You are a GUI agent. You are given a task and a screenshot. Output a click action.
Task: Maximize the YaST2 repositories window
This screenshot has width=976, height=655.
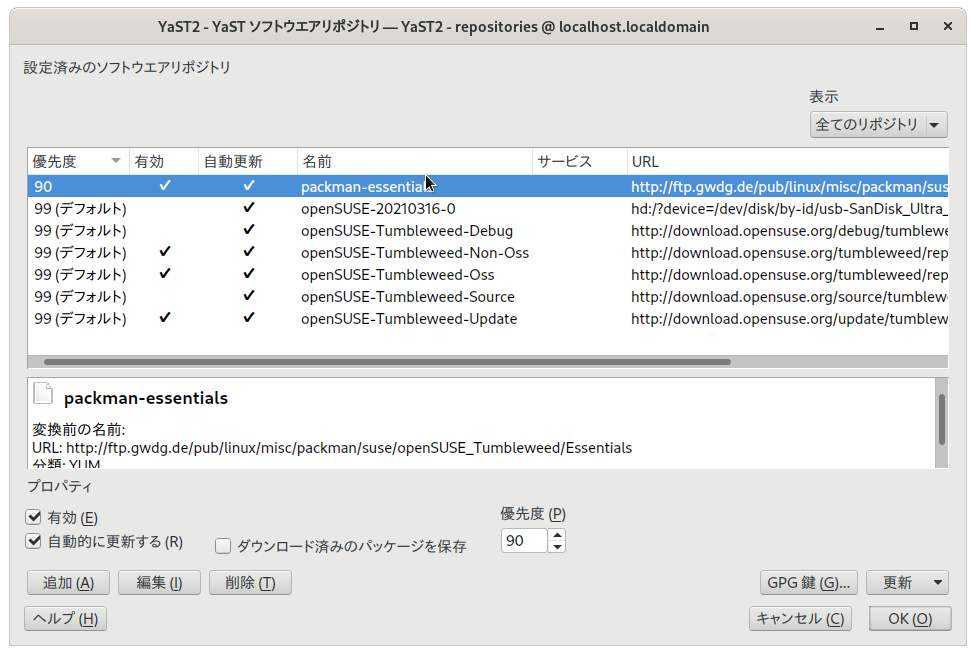(914, 26)
